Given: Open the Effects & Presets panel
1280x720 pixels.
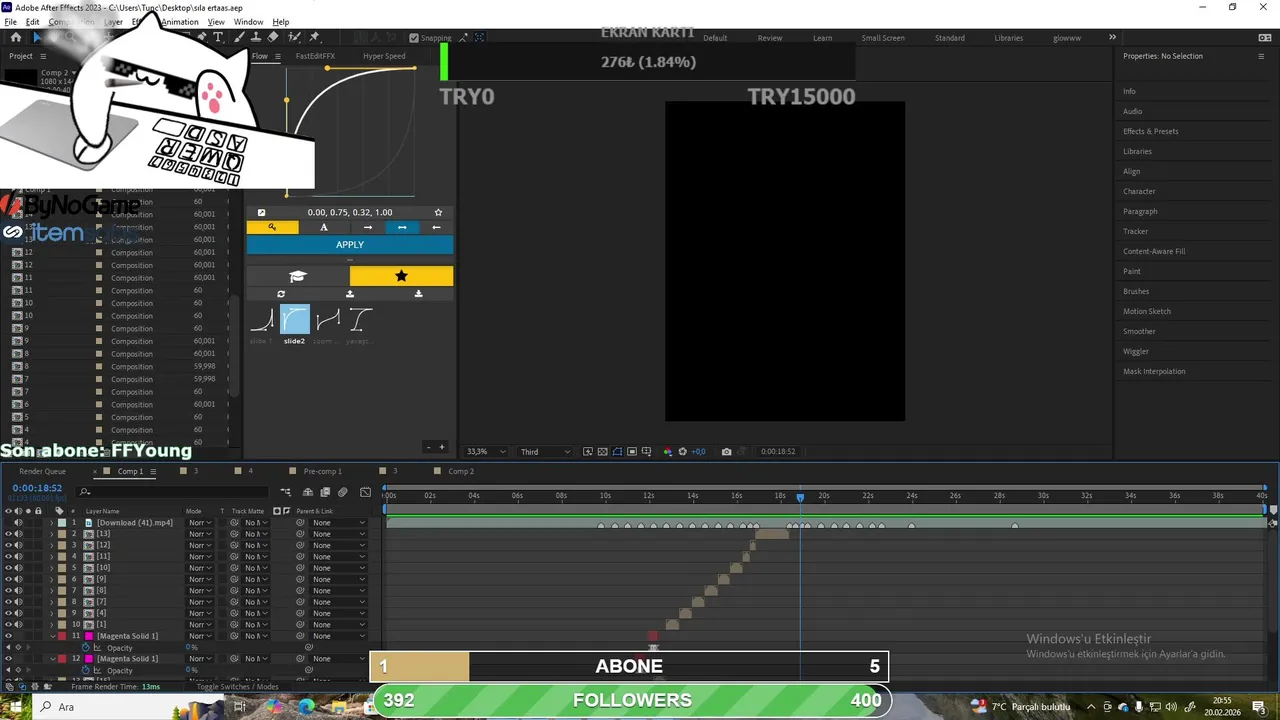Looking at the screenshot, I should click(x=1150, y=131).
